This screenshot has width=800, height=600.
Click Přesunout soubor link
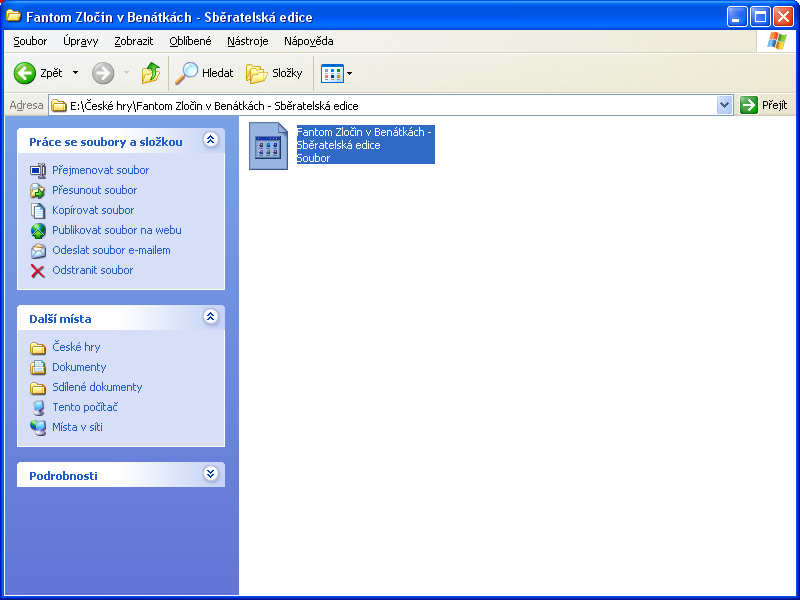click(95, 190)
